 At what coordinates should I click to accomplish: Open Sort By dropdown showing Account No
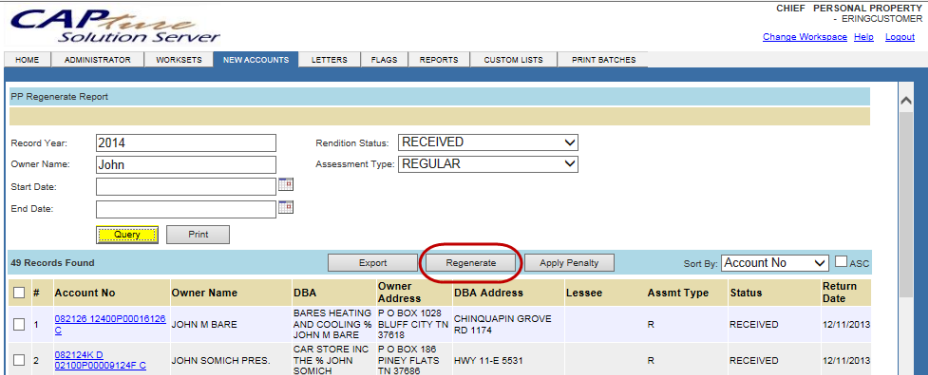click(x=775, y=263)
